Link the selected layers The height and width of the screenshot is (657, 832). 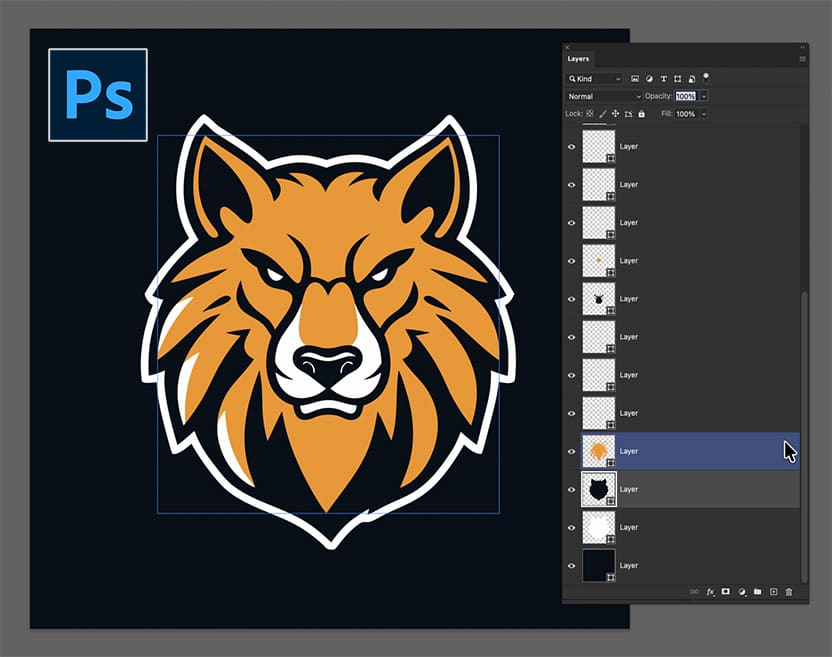(694, 591)
